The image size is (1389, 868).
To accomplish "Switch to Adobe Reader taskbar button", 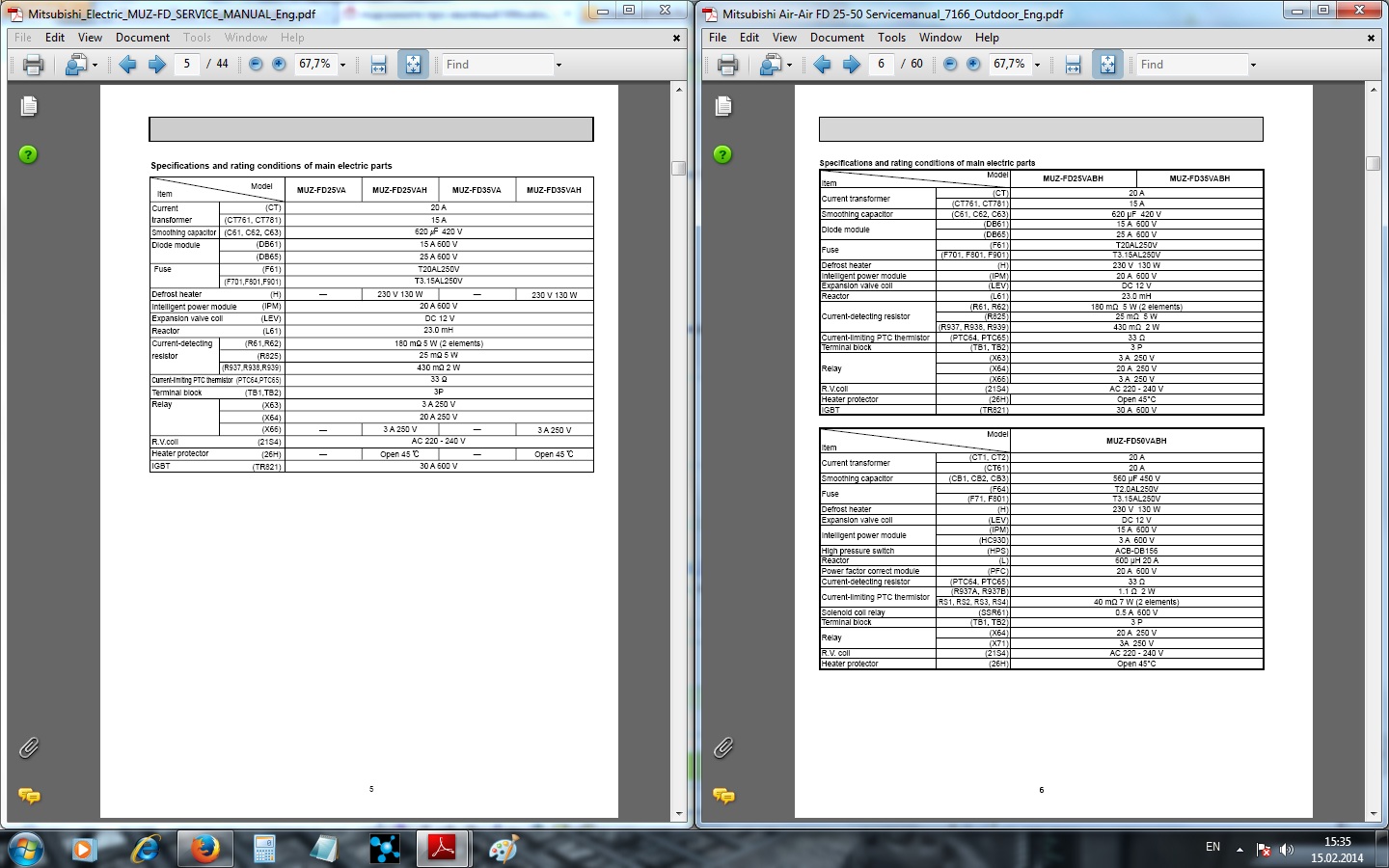I will pyautogui.click(x=442, y=849).
